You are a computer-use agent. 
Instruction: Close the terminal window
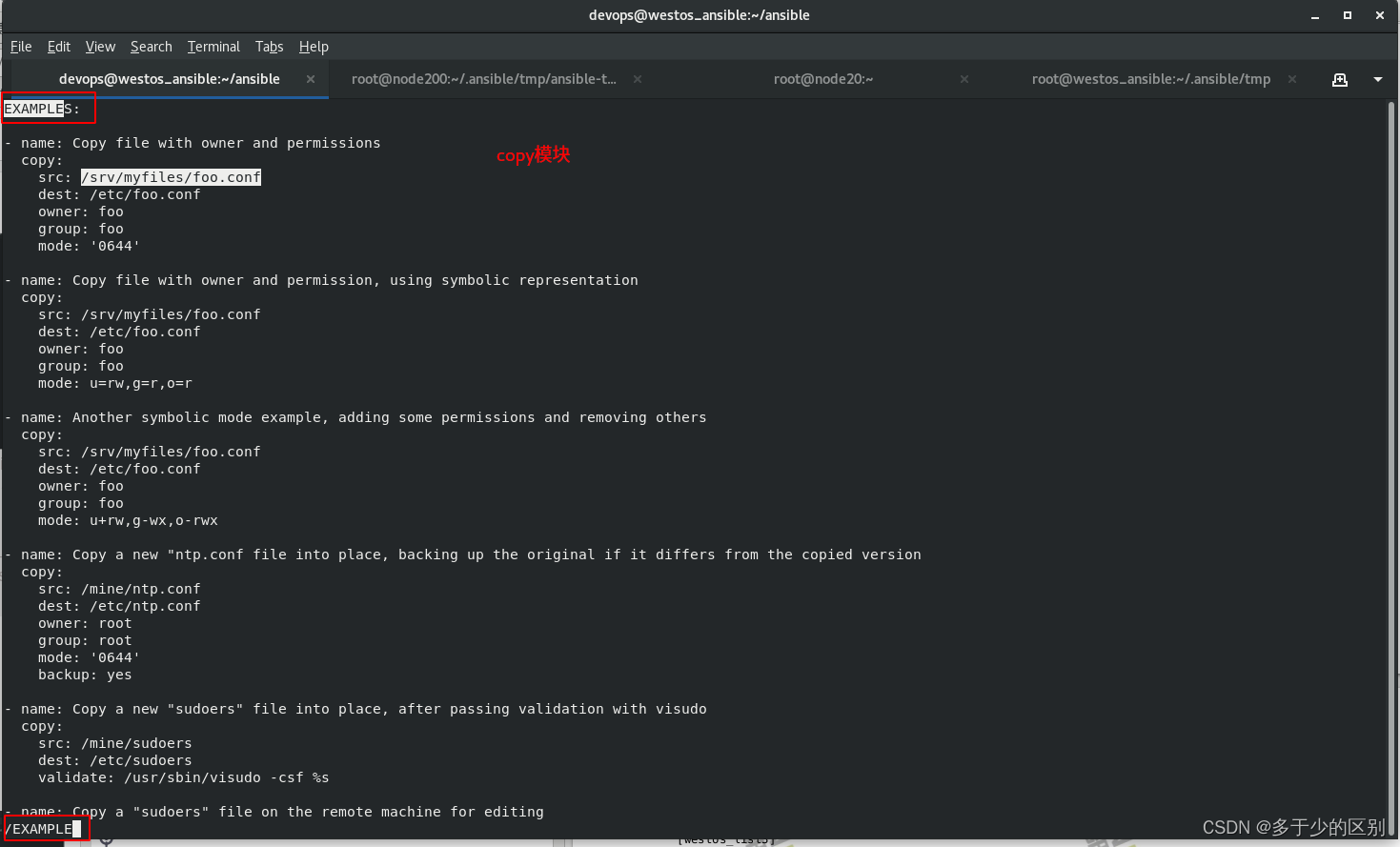point(1379,15)
